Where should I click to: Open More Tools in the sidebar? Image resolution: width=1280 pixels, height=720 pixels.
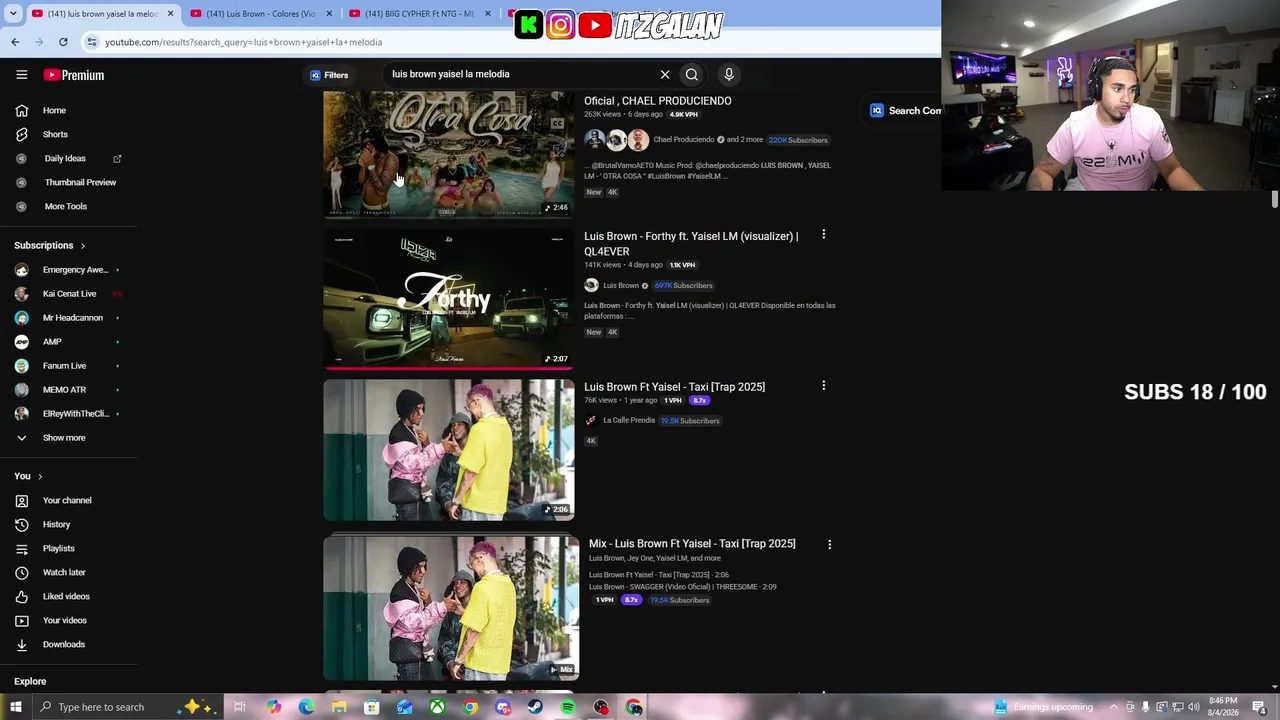(x=68, y=206)
